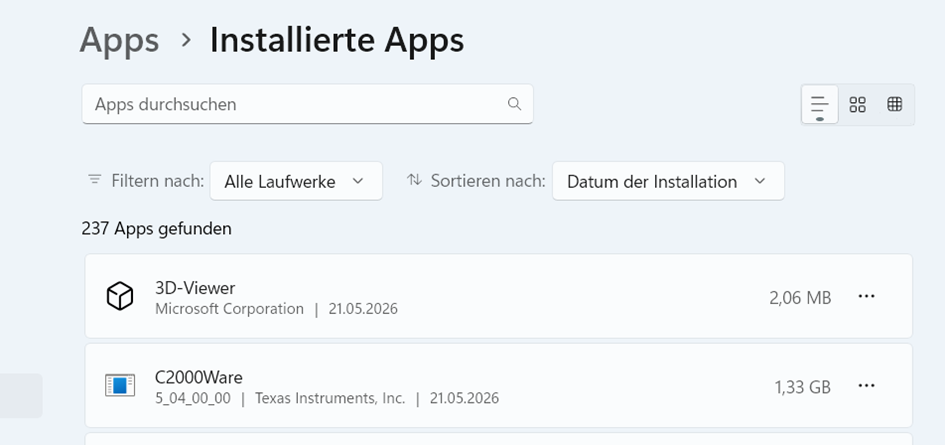Go back to Apps breadcrumb
This screenshot has height=445, width=945.
119,40
